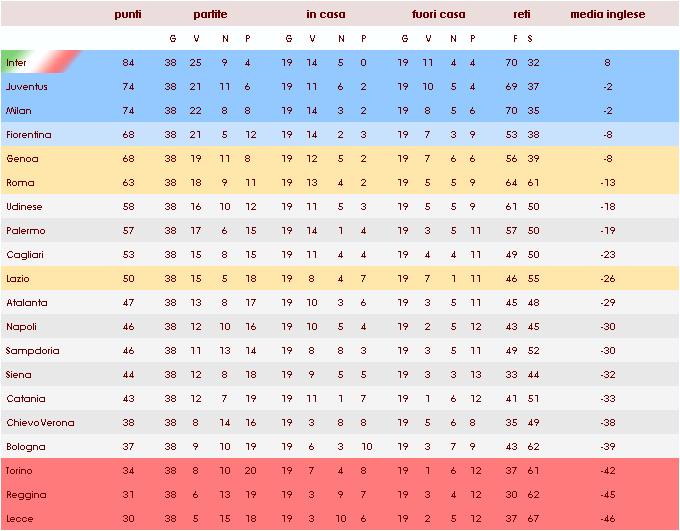Open the Milan team name

pos(19,111)
